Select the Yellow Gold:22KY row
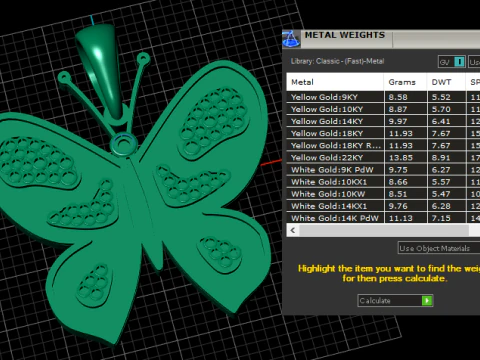 pyautogui.click(x=383, y=157)
